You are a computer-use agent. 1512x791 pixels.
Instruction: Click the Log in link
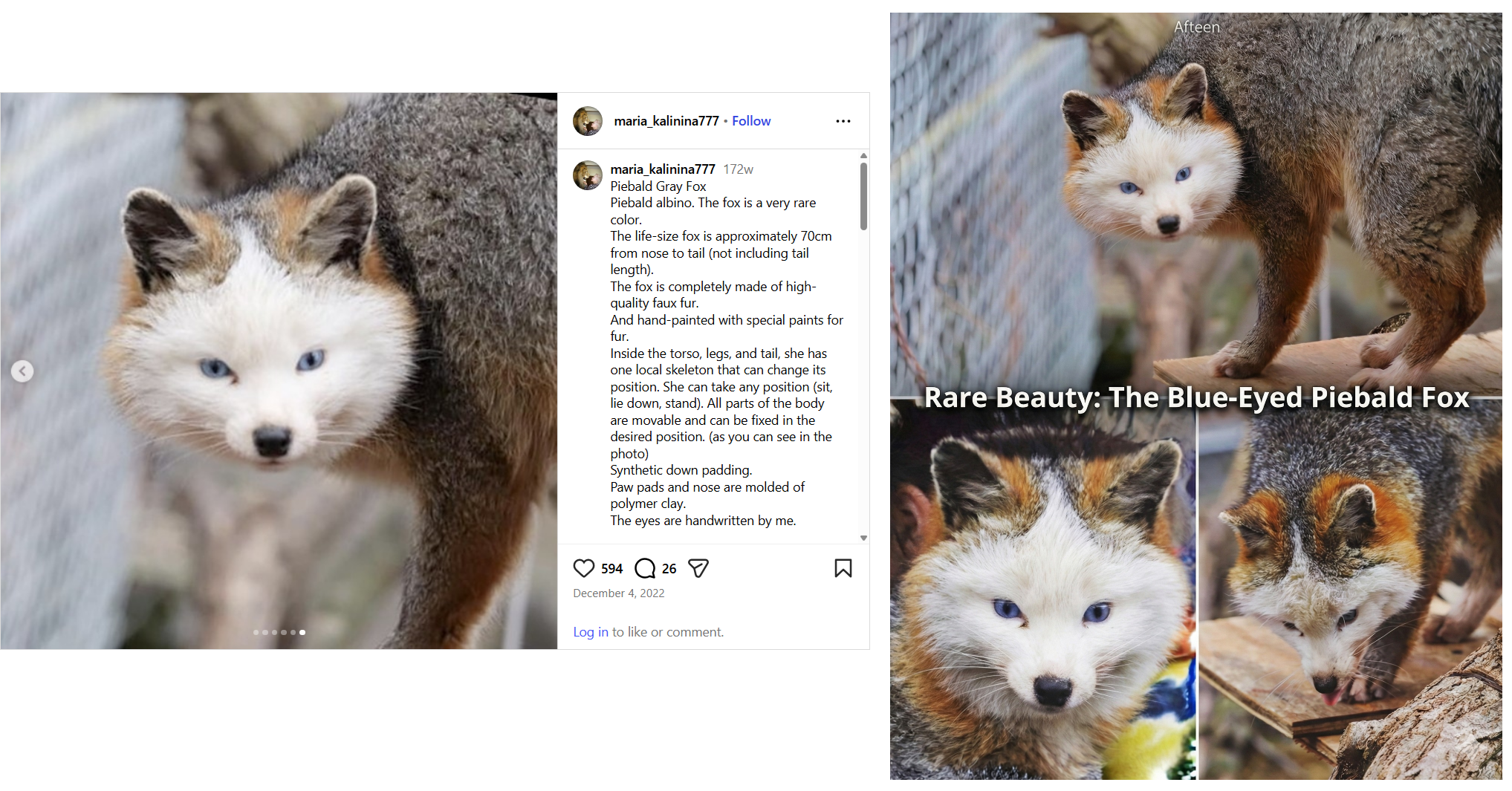point(591,632)
